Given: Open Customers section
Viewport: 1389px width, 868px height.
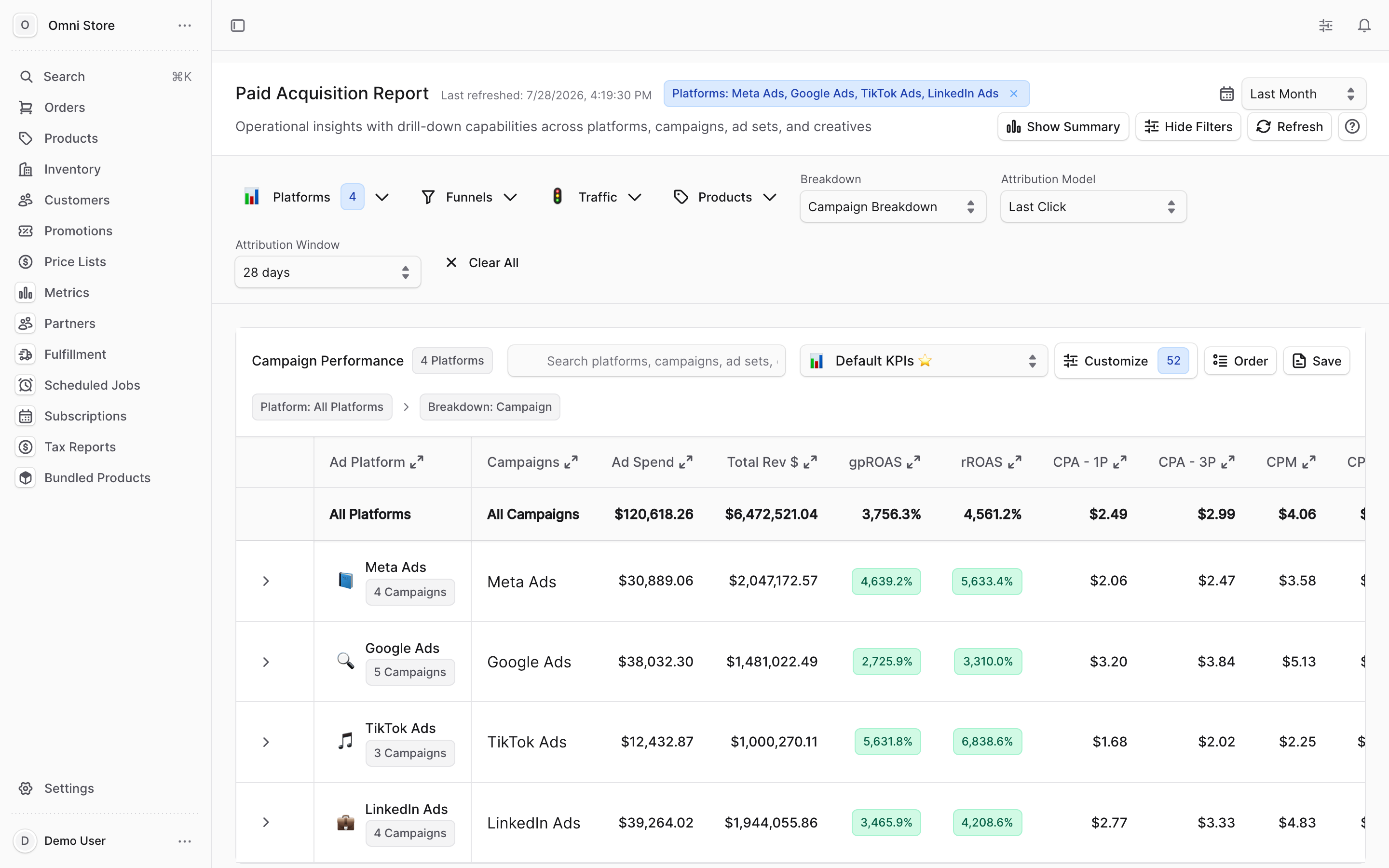Looking at the screenshot, I should [x=106, y=200].
